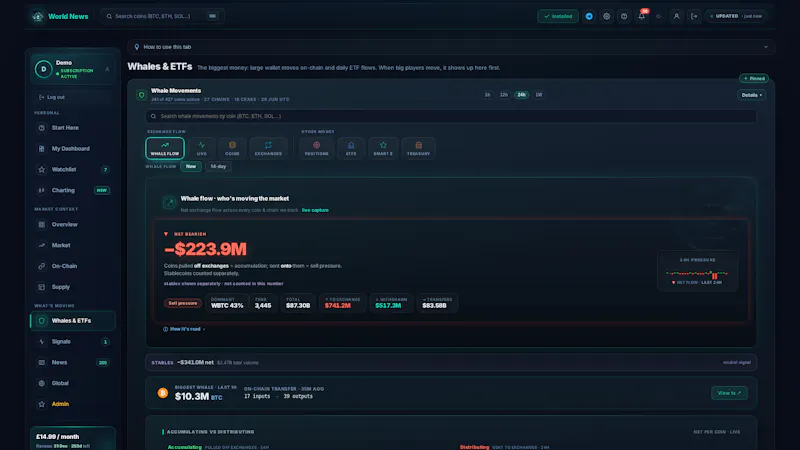This screenshot has width=800, height=450.
Task: Focus the Search coins field in top bar
Action: 162,16
